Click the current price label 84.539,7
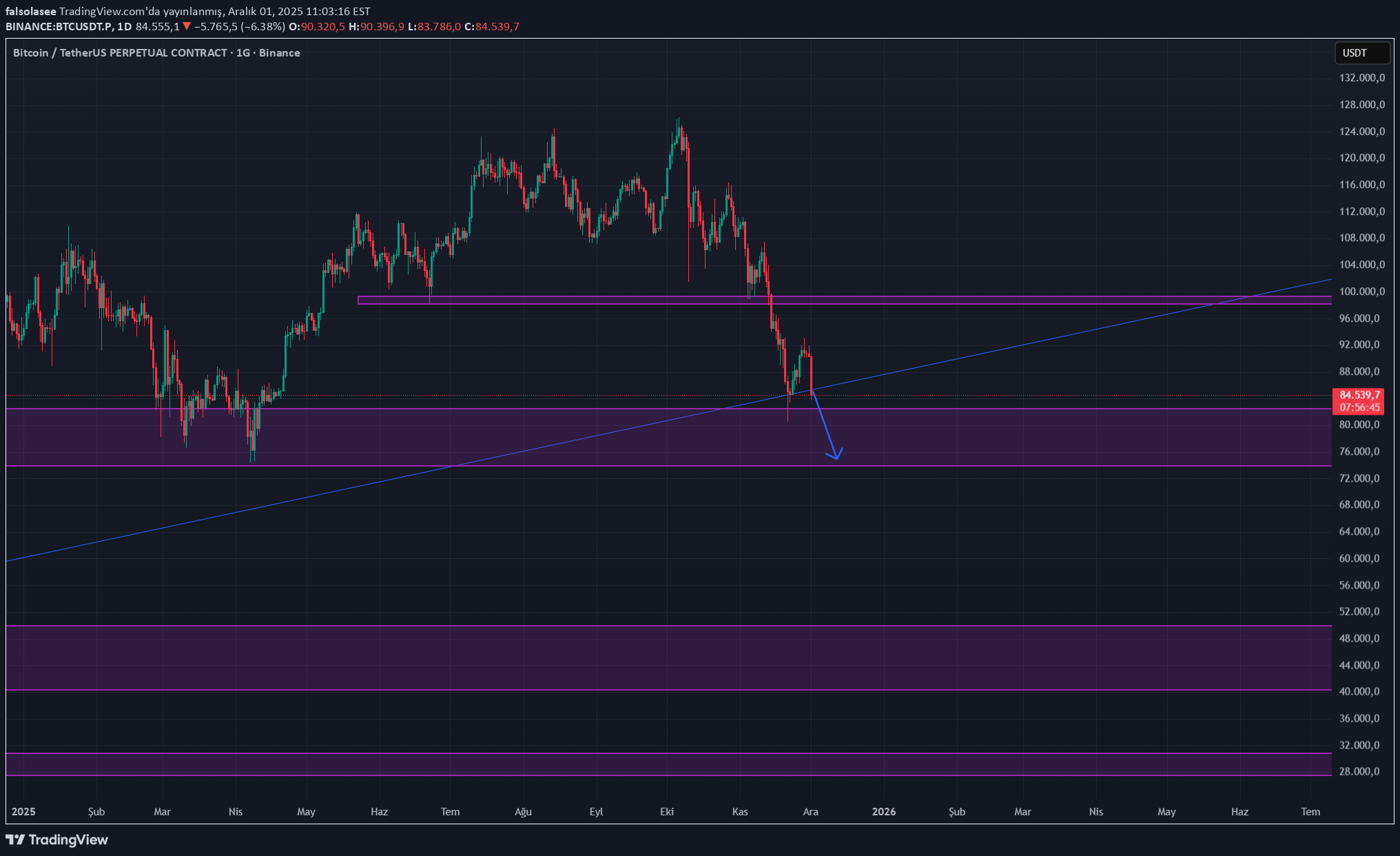1400x856 pixels. coord(1359,395)
